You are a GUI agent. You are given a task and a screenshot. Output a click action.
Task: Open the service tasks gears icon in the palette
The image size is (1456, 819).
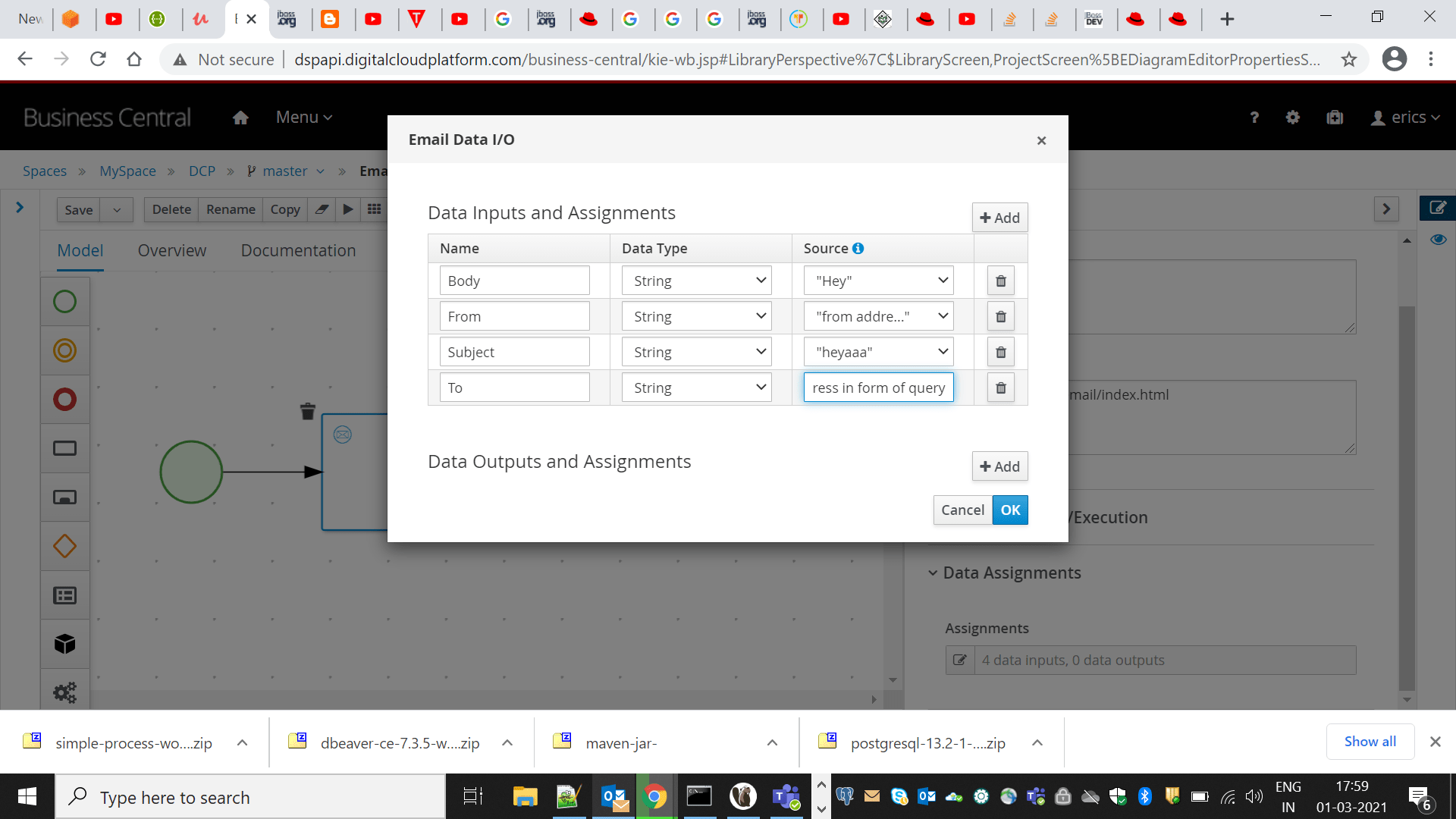(x=64, y=691)
